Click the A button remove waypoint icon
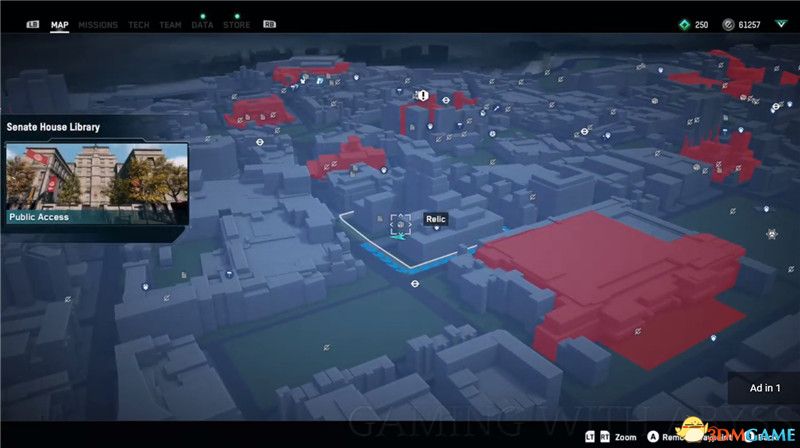 [x=653, y=437]
